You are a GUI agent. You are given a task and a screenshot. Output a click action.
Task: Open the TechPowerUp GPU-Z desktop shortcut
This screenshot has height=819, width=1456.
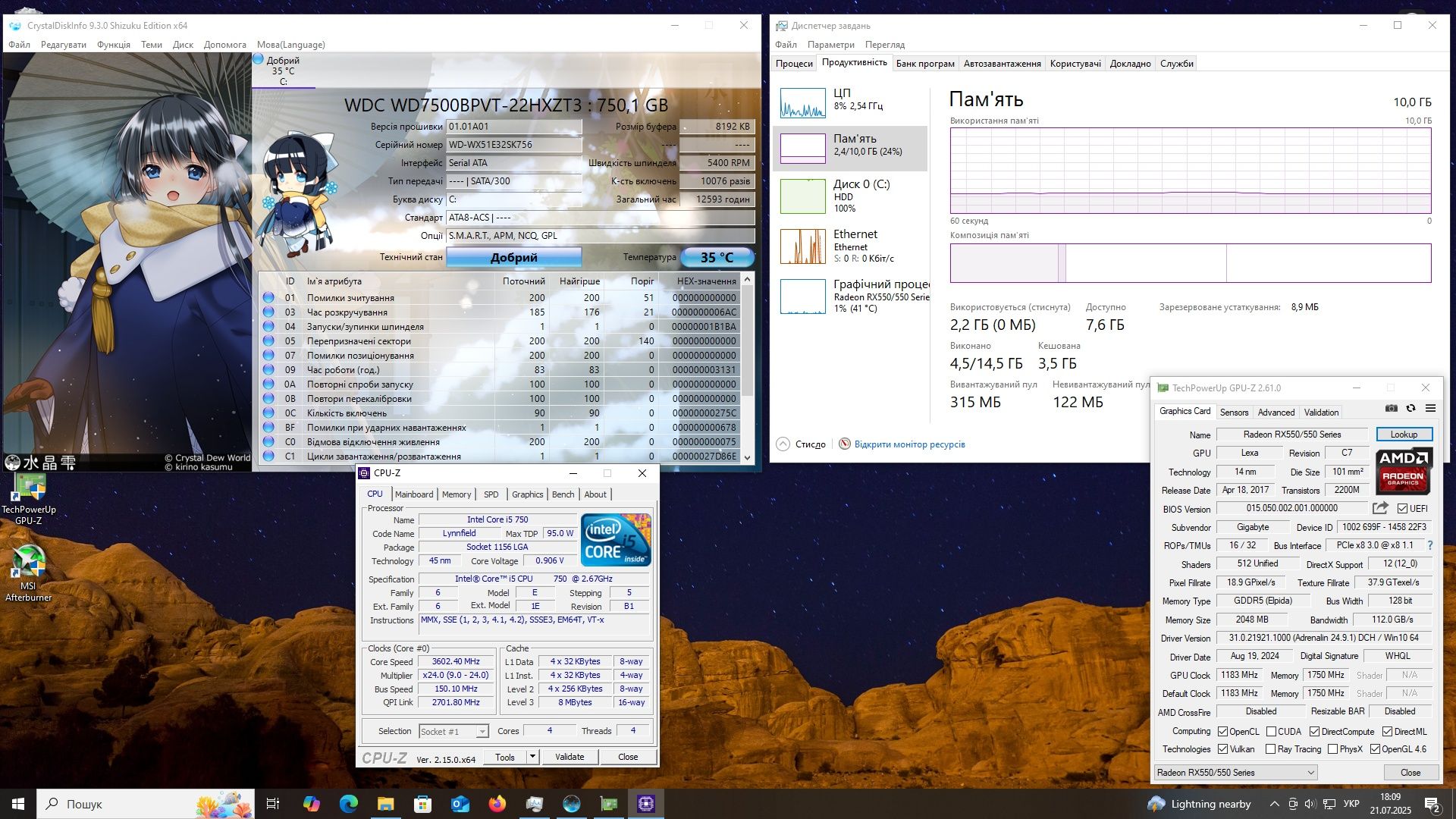click(29, 499)
